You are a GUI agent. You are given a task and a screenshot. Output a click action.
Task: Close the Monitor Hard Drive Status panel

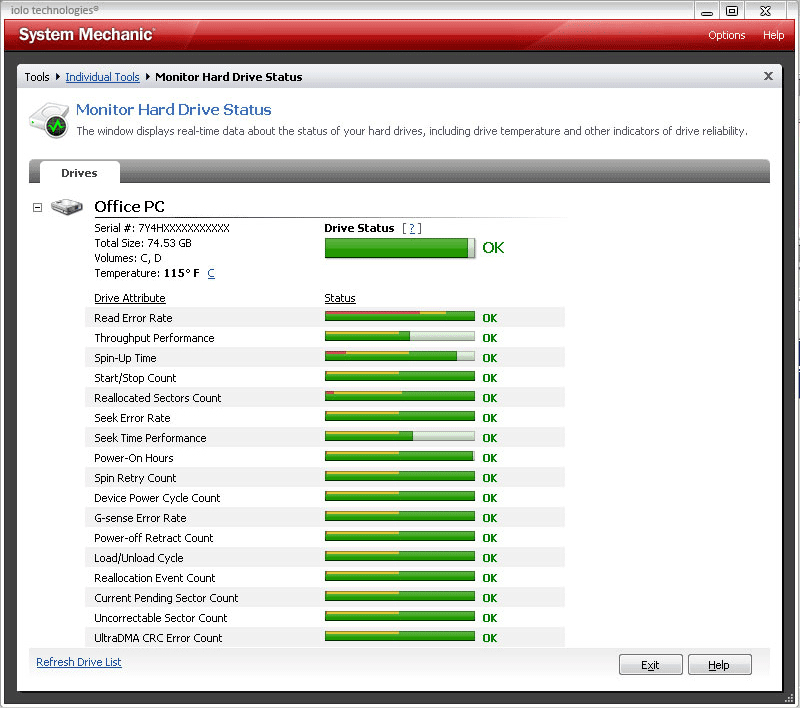768,76
